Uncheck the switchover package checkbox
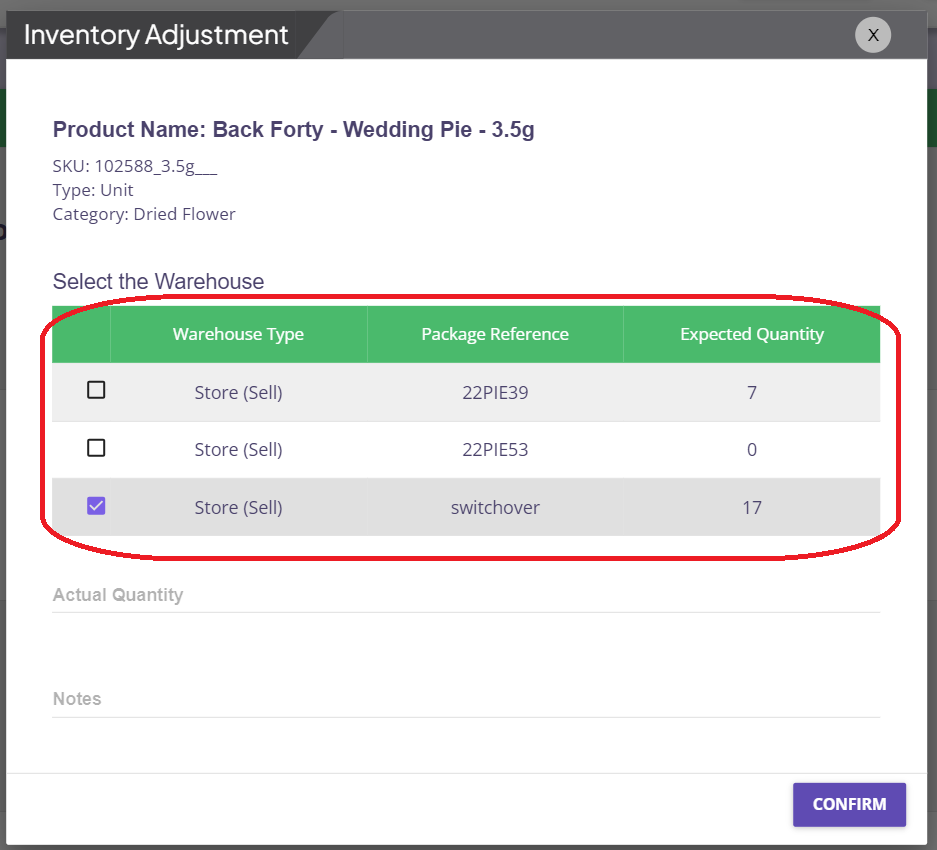Viewport: 937px width, 850px height. [x=96, y=506]
